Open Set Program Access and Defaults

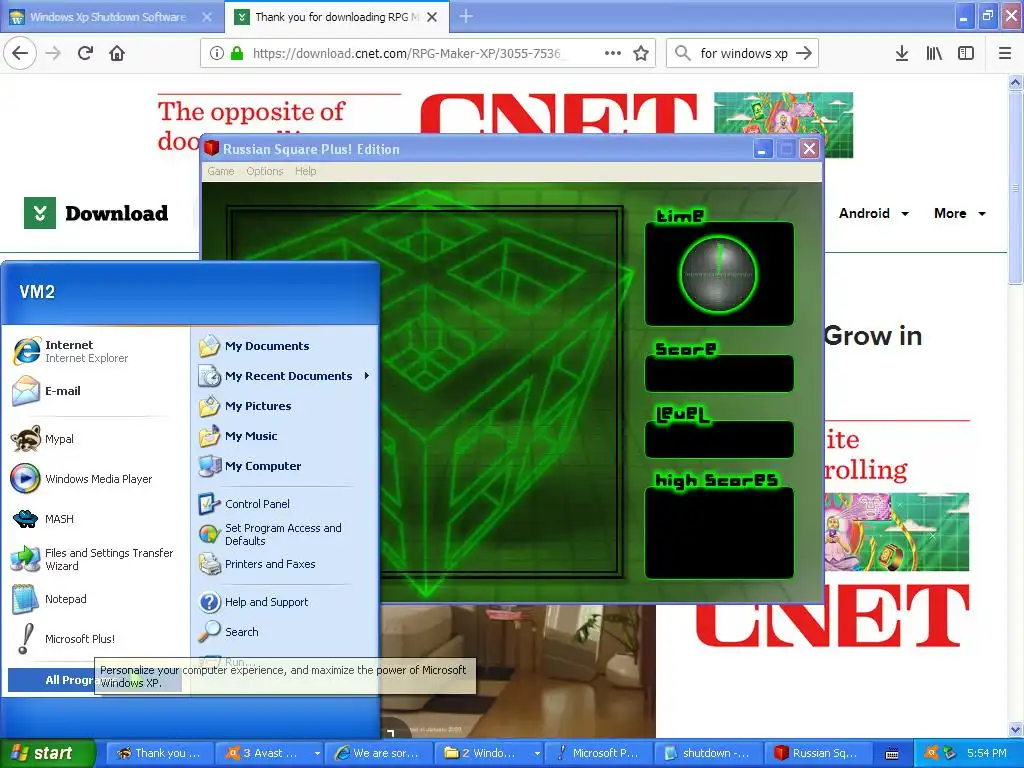[x=285, y=534]
